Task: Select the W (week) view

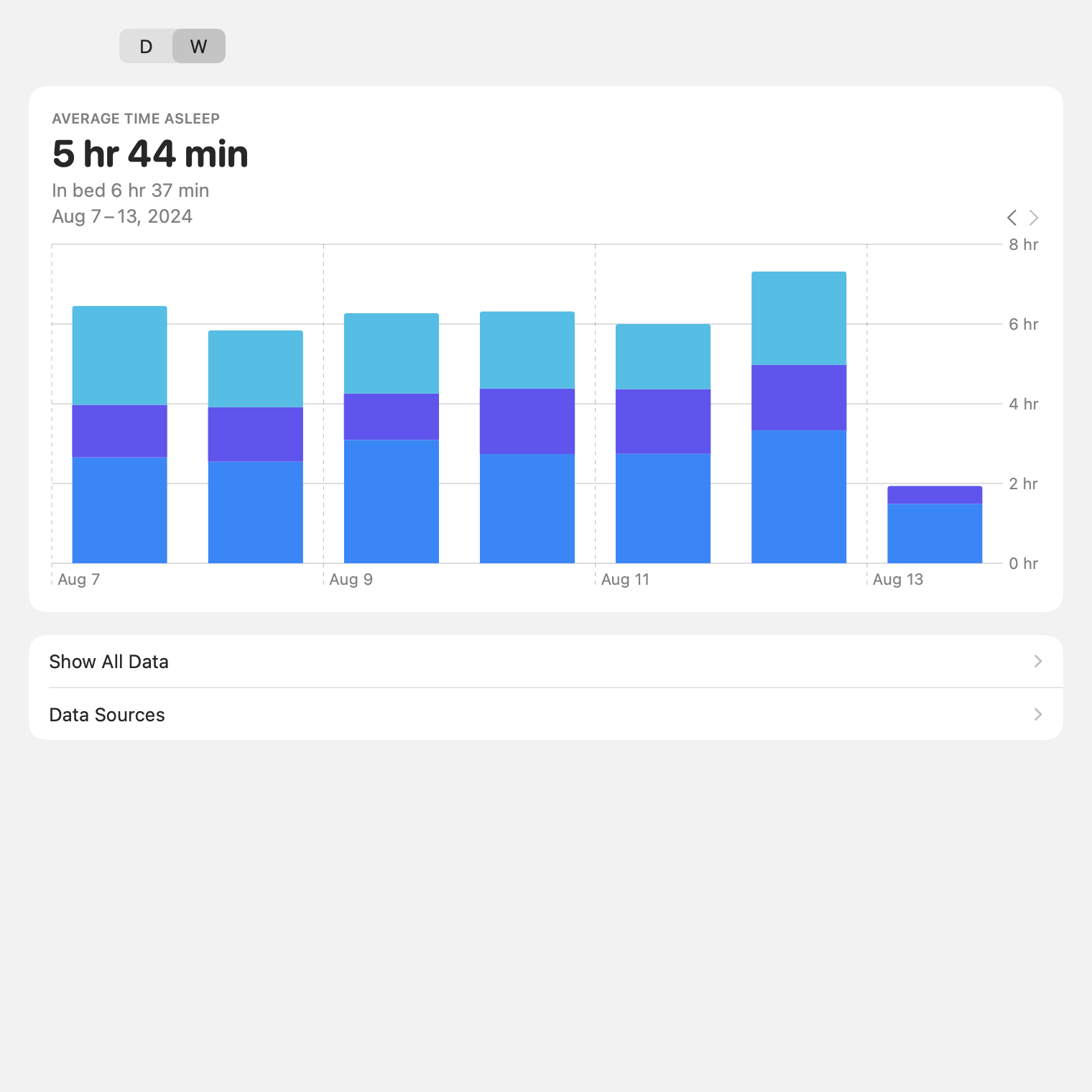Action: click(x=199, y=46)
